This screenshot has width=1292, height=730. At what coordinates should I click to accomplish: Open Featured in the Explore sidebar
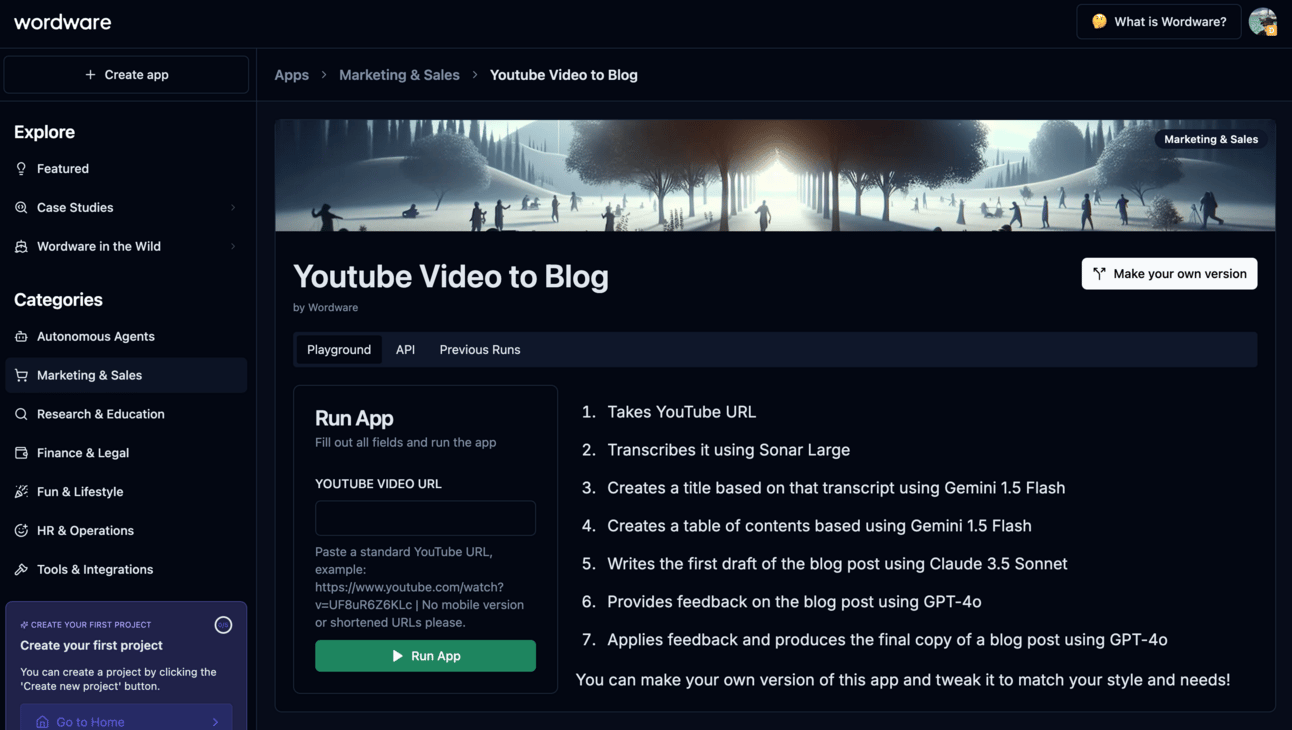[x=126, y=169]
